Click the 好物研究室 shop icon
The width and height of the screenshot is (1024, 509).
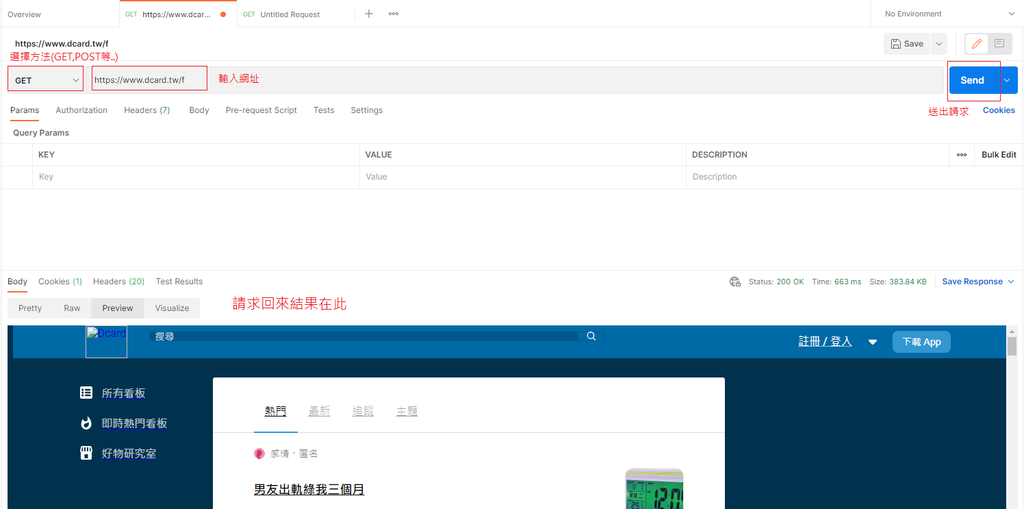point(86,453)
